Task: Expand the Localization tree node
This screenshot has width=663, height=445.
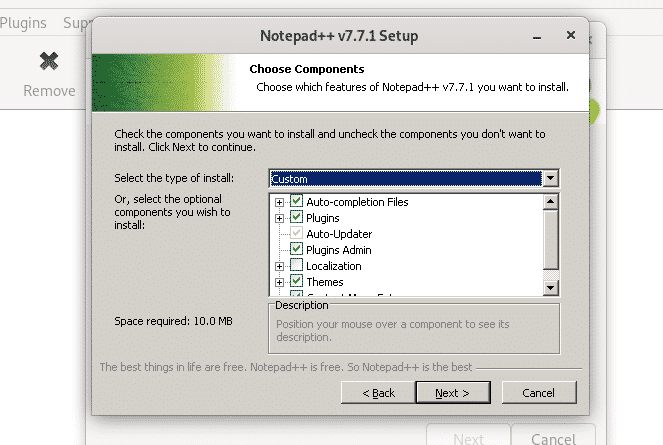Action: click(x=280, y=266)
